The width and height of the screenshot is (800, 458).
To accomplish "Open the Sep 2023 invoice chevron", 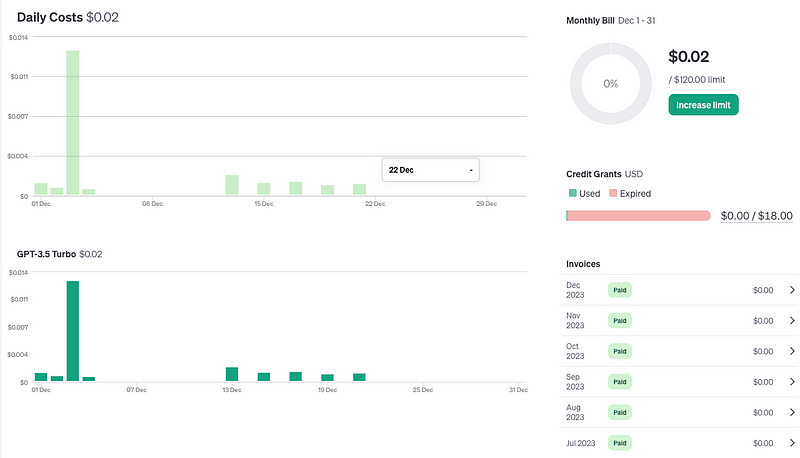I will (792, 381).
